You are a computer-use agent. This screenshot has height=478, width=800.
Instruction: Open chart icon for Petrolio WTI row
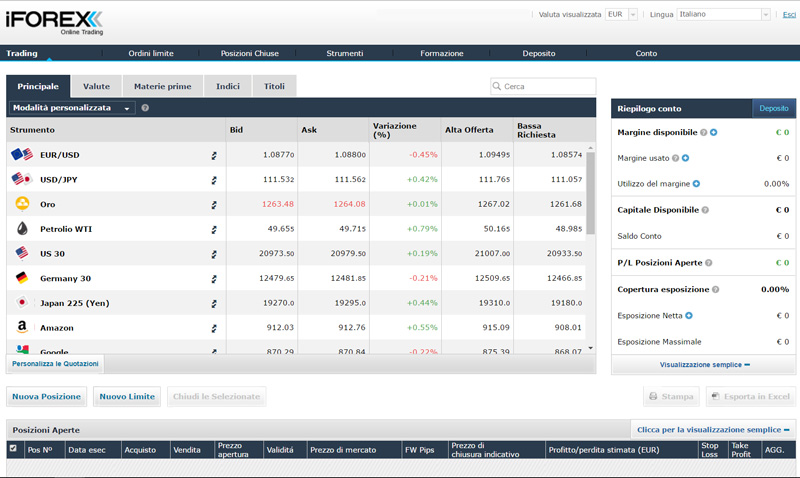(214, 230)
